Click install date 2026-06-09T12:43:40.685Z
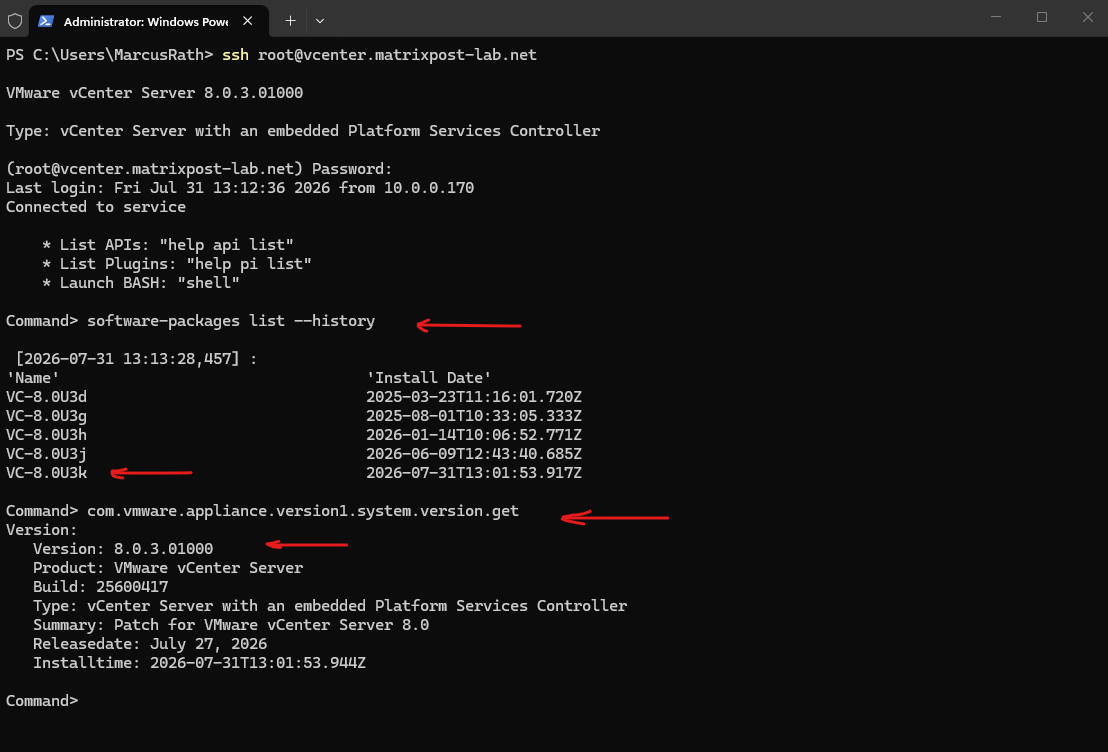Screen dimensions: 1108x752 click(x=474, y=454)
